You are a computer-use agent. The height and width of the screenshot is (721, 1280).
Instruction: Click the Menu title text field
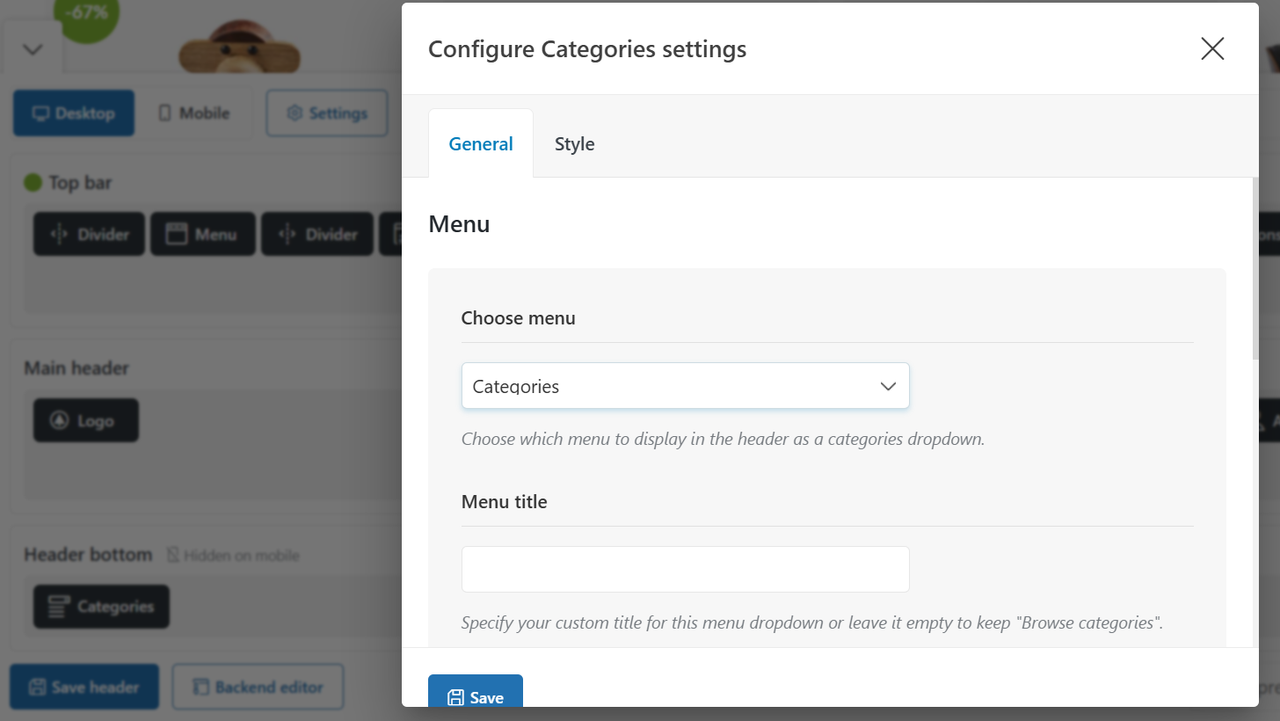pos(685,569)
